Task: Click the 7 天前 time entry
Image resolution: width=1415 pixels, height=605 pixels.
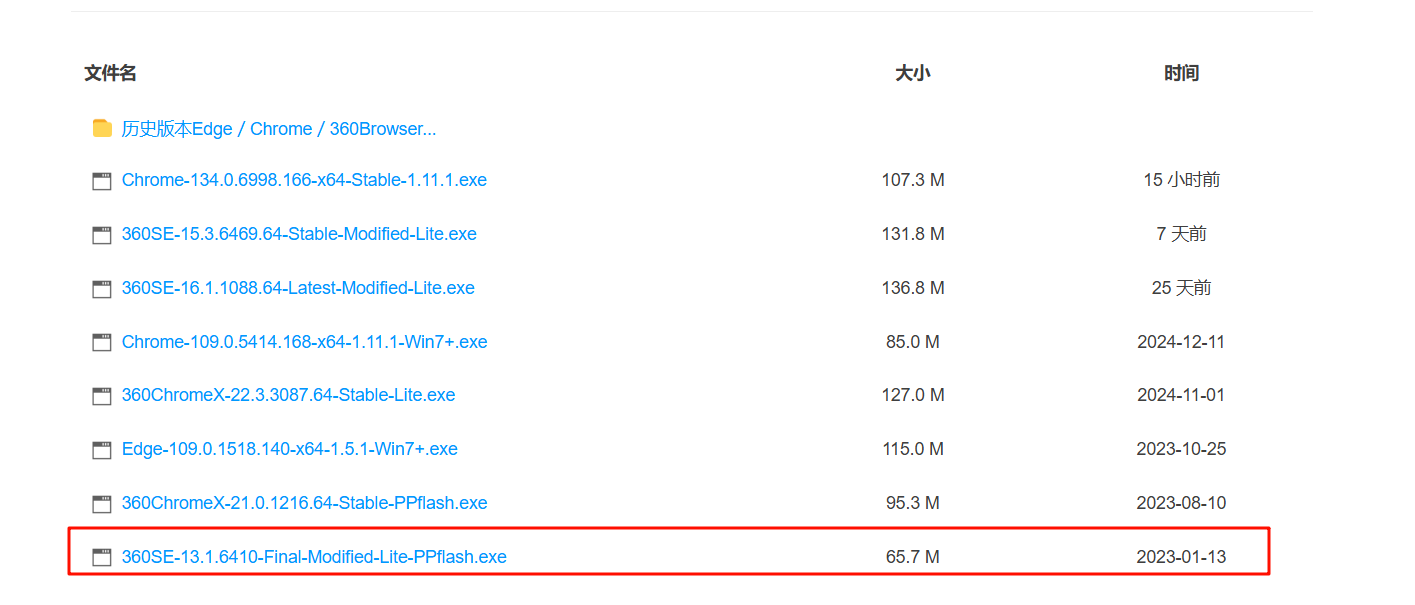Action: (1181, 234)
